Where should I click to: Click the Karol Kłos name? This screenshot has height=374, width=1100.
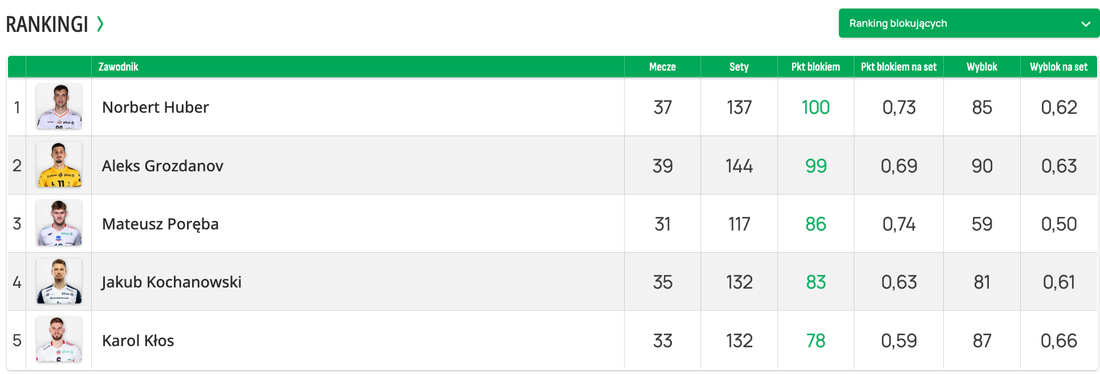pos(138,340)
